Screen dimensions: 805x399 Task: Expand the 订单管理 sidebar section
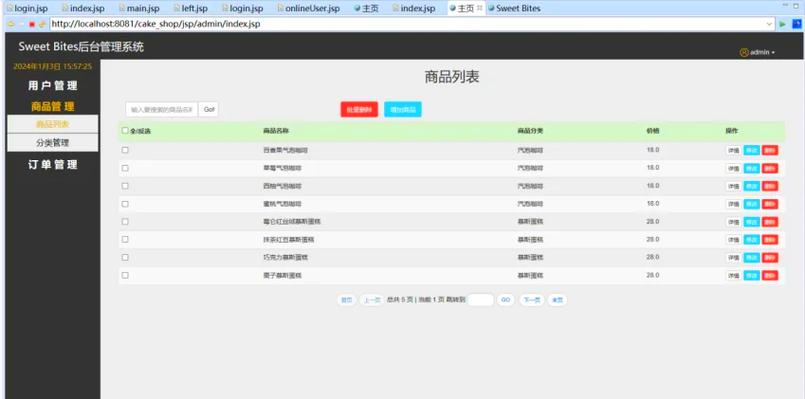click(52, 165)
